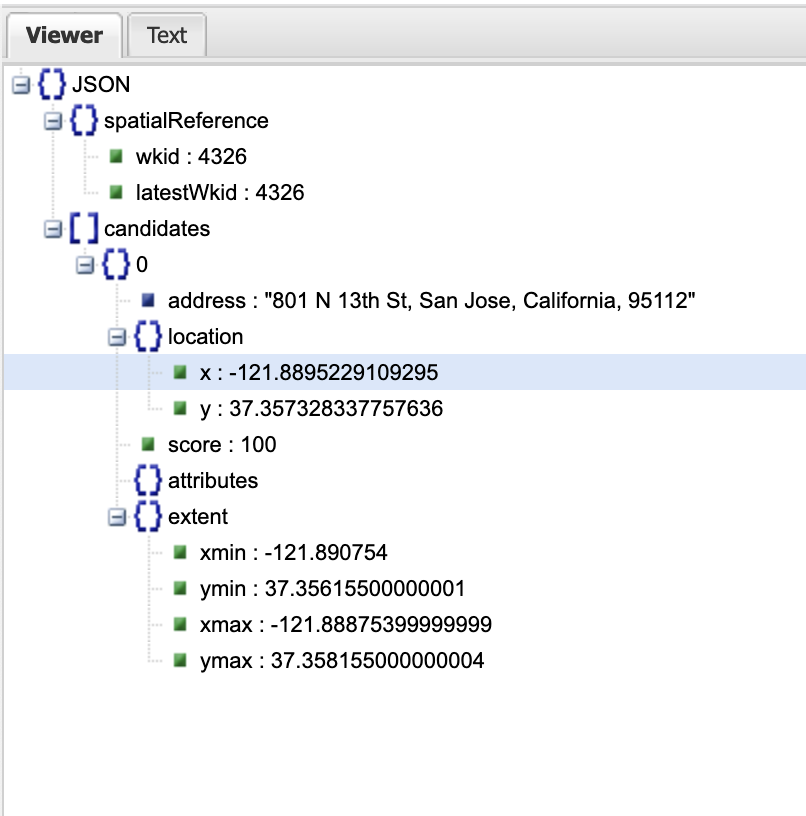Click the green square icon next to wkid
Image resolution: width=806 pixels, height=816 pixels.
click(x=116, y=156)
